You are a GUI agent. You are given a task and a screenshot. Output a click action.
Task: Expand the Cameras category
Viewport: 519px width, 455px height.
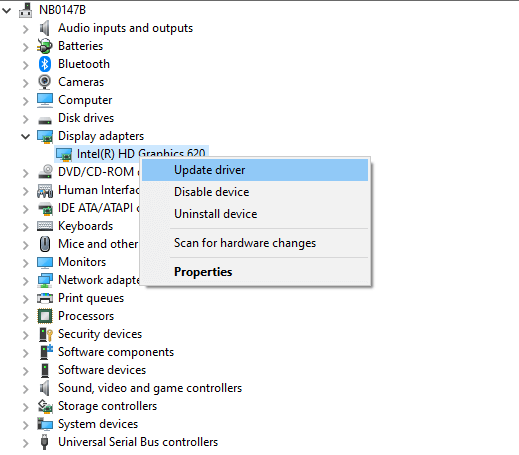click(25, 83)
